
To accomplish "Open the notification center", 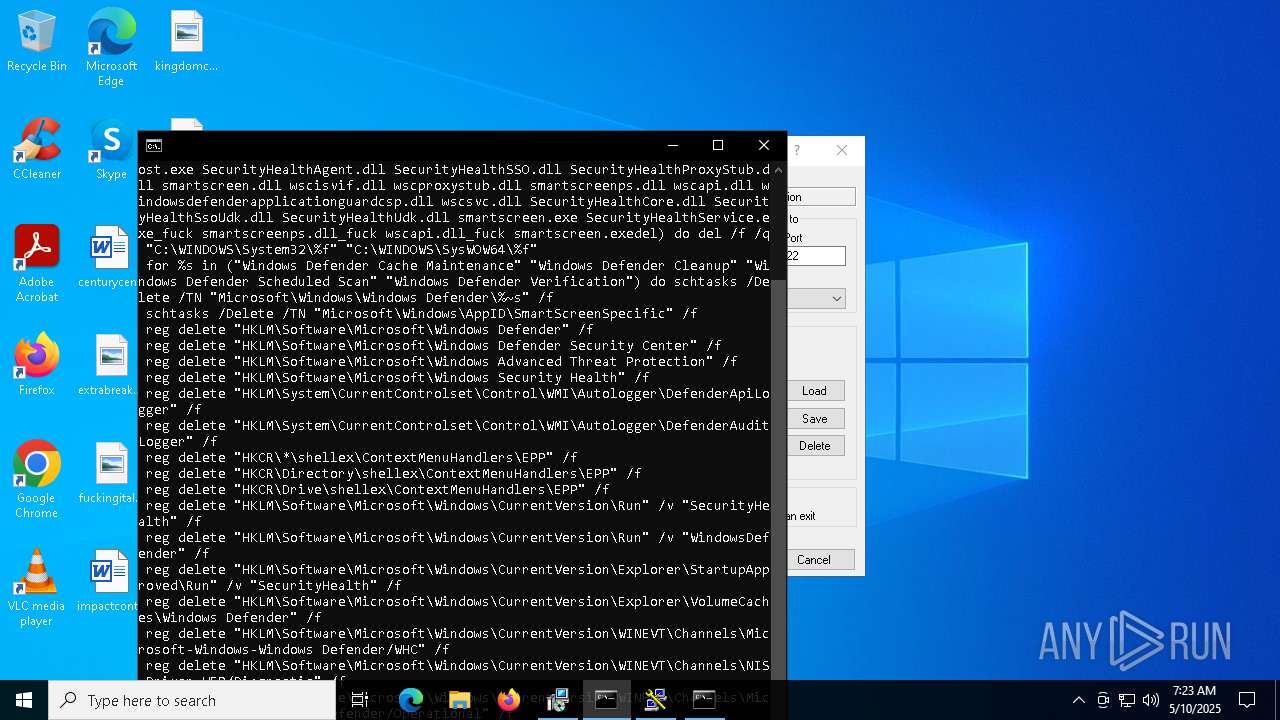I will (x=1247, y=700).
